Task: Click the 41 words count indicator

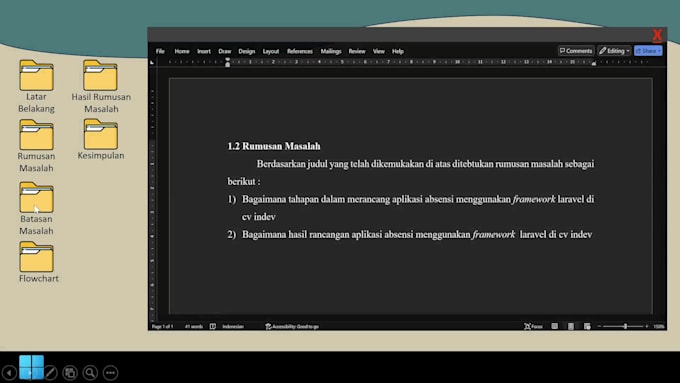Action: (x=194, y=326)
